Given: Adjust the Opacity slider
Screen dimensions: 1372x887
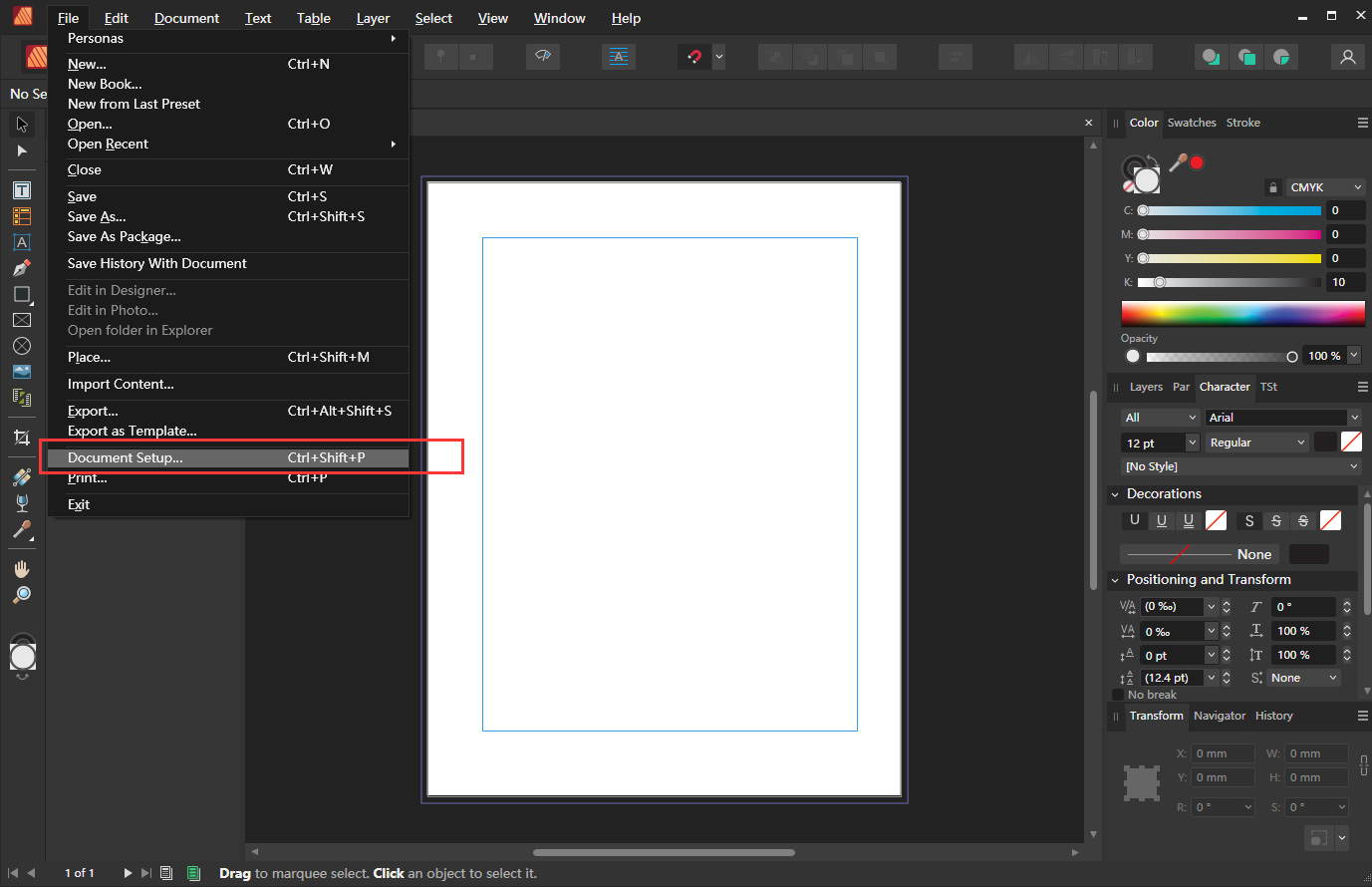Looking at the screenshot, I should 1220,357.
